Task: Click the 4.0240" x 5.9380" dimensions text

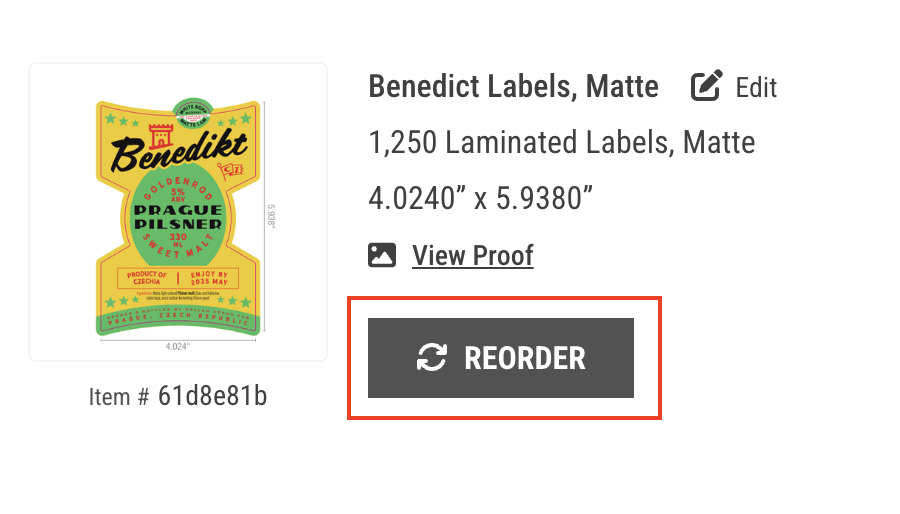Action: pyautogui.click(x=480, y=198)
